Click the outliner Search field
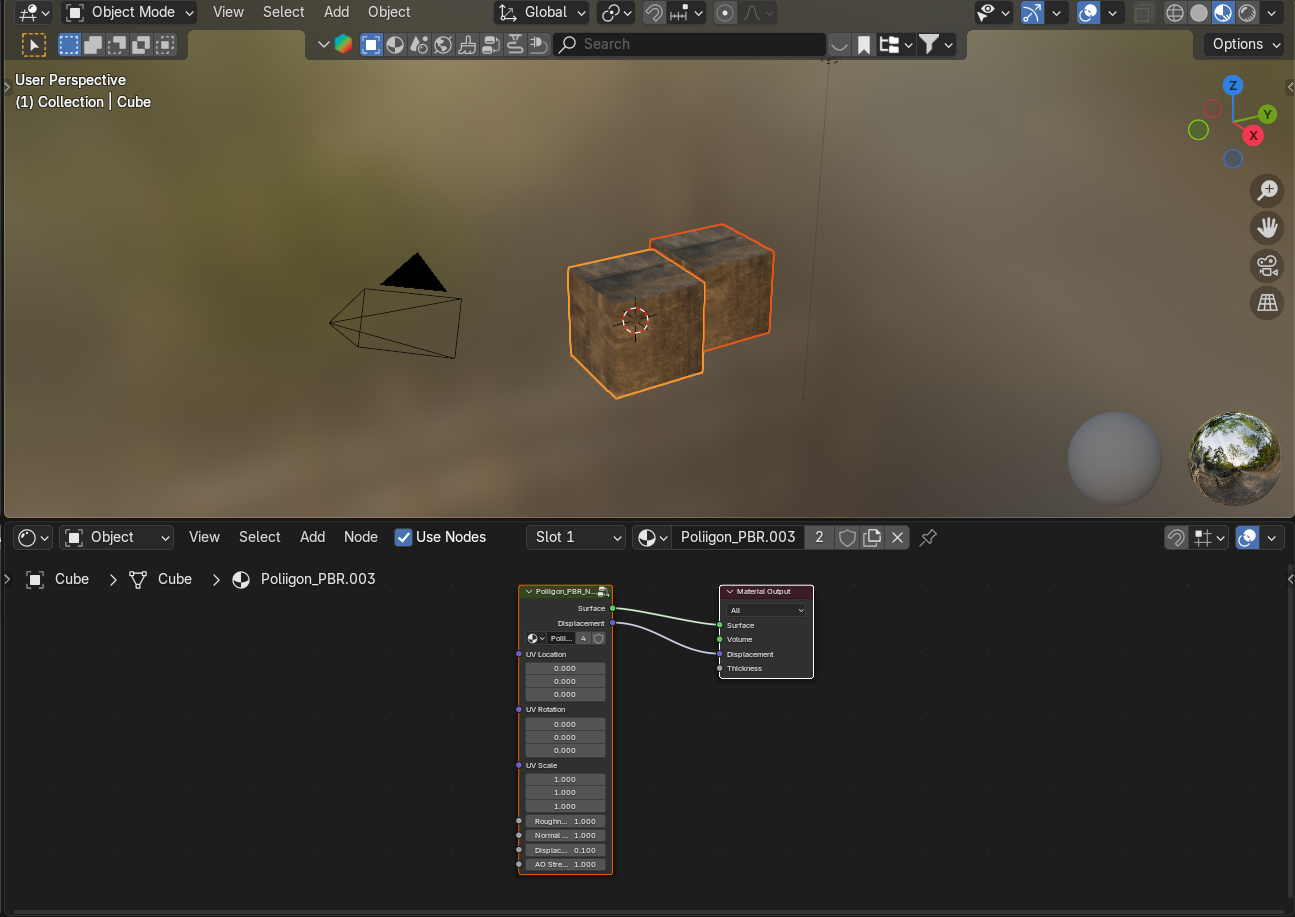Image resolution: width=1295 pixels, height=917 pixels. pyautogui.click(x=690, y=44)
